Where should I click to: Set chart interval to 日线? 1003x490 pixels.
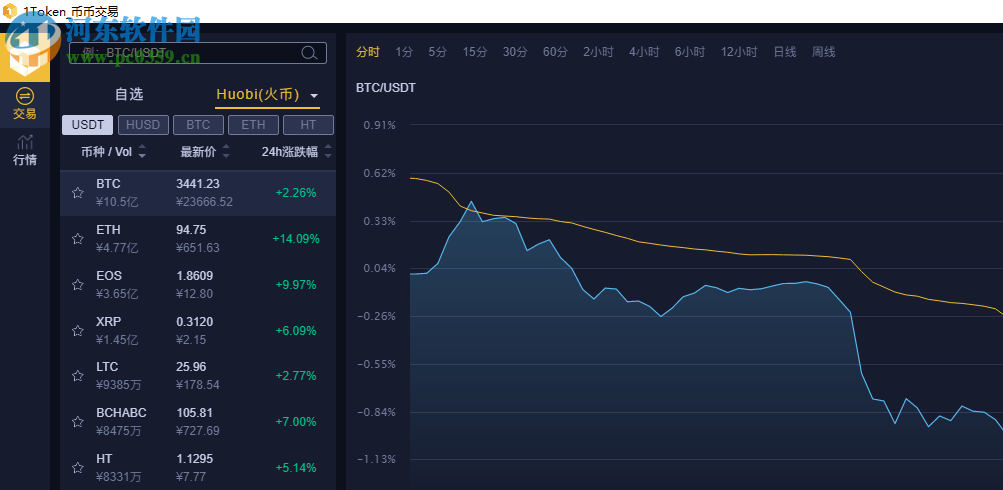[785, 52]
